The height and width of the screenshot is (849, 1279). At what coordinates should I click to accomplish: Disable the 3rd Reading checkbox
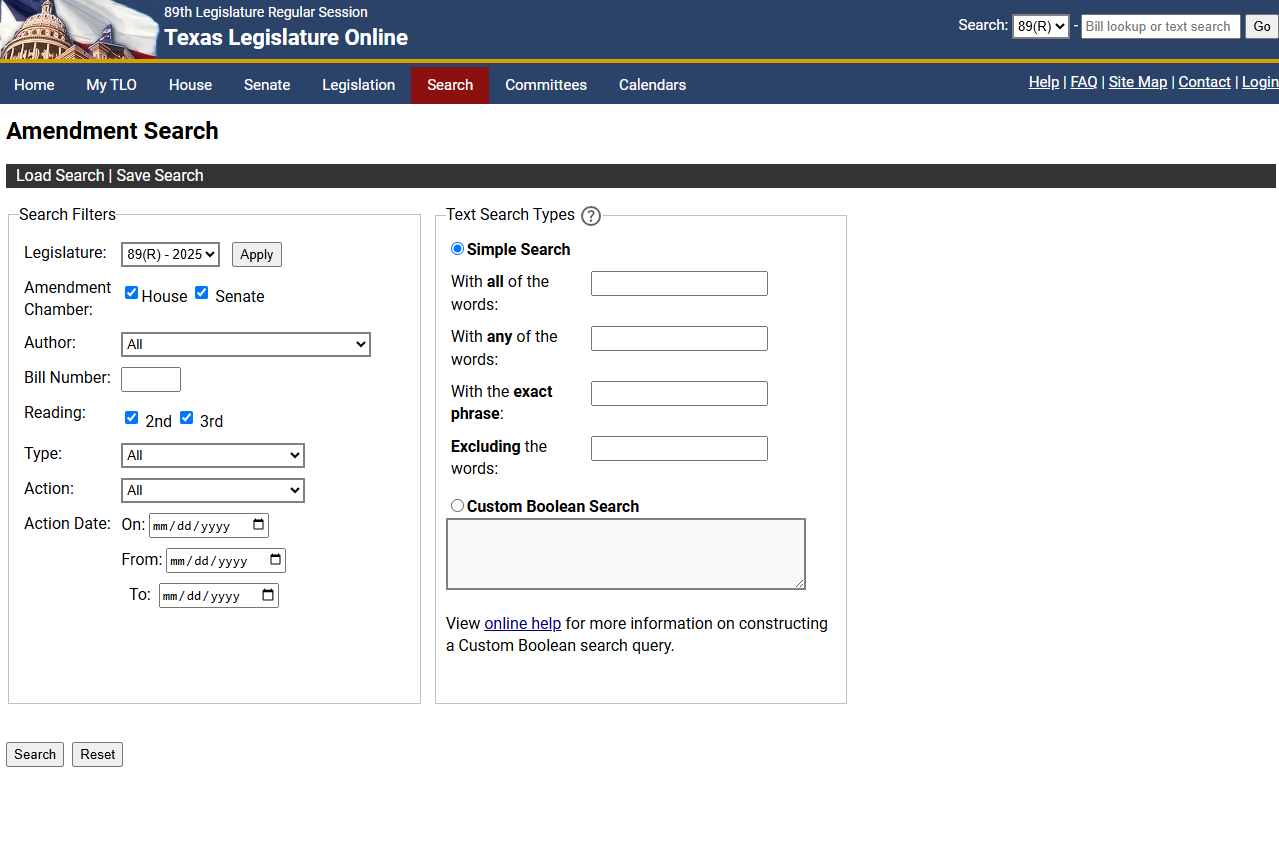click(x=186, y=417)
